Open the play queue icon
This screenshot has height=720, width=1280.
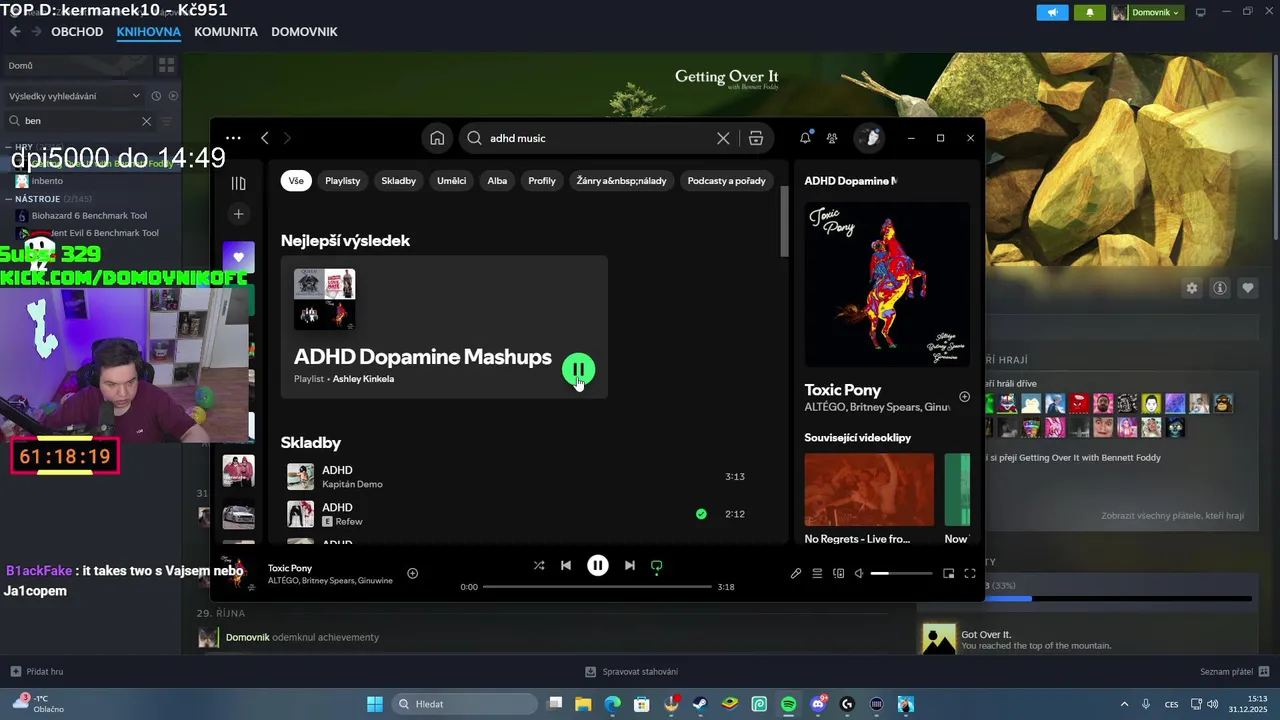click(817, 573)
